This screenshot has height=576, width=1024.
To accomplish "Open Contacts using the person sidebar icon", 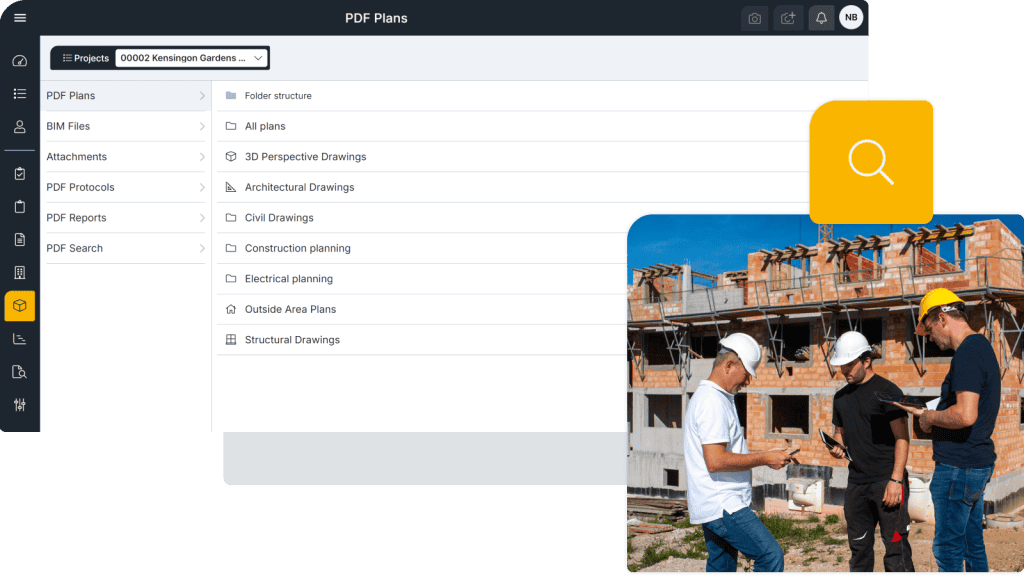I will coord(20,127).
